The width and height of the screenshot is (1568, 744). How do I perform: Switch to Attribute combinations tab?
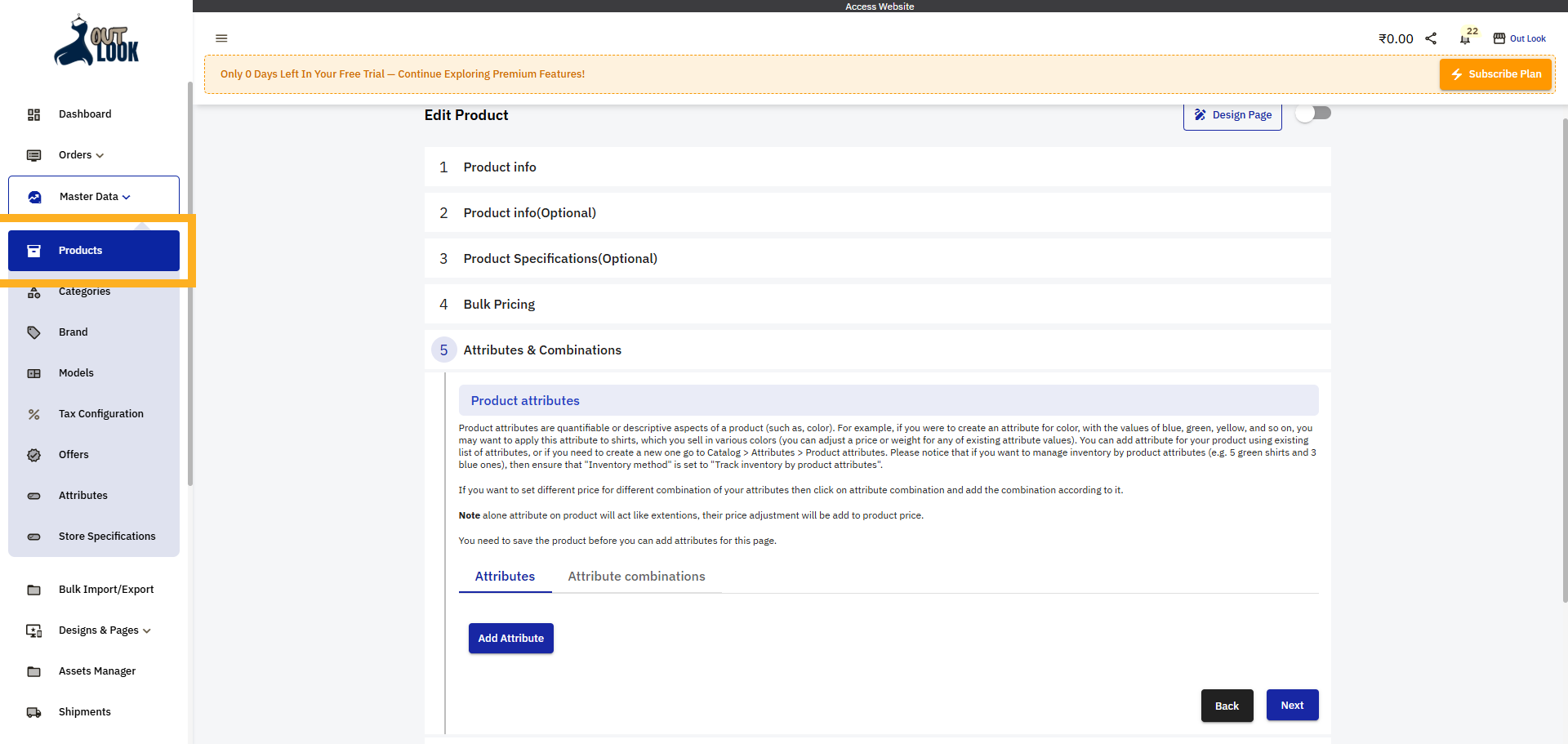tap(636, 577)
